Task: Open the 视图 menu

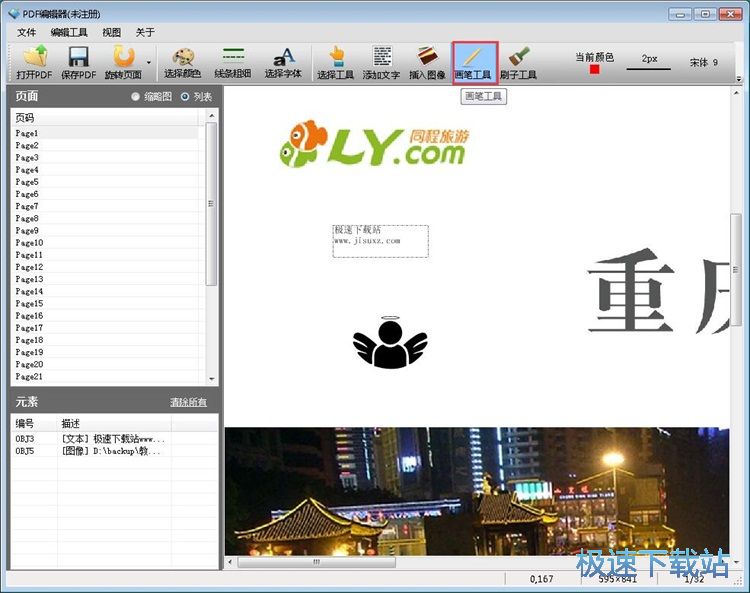Action: (111, 32)
